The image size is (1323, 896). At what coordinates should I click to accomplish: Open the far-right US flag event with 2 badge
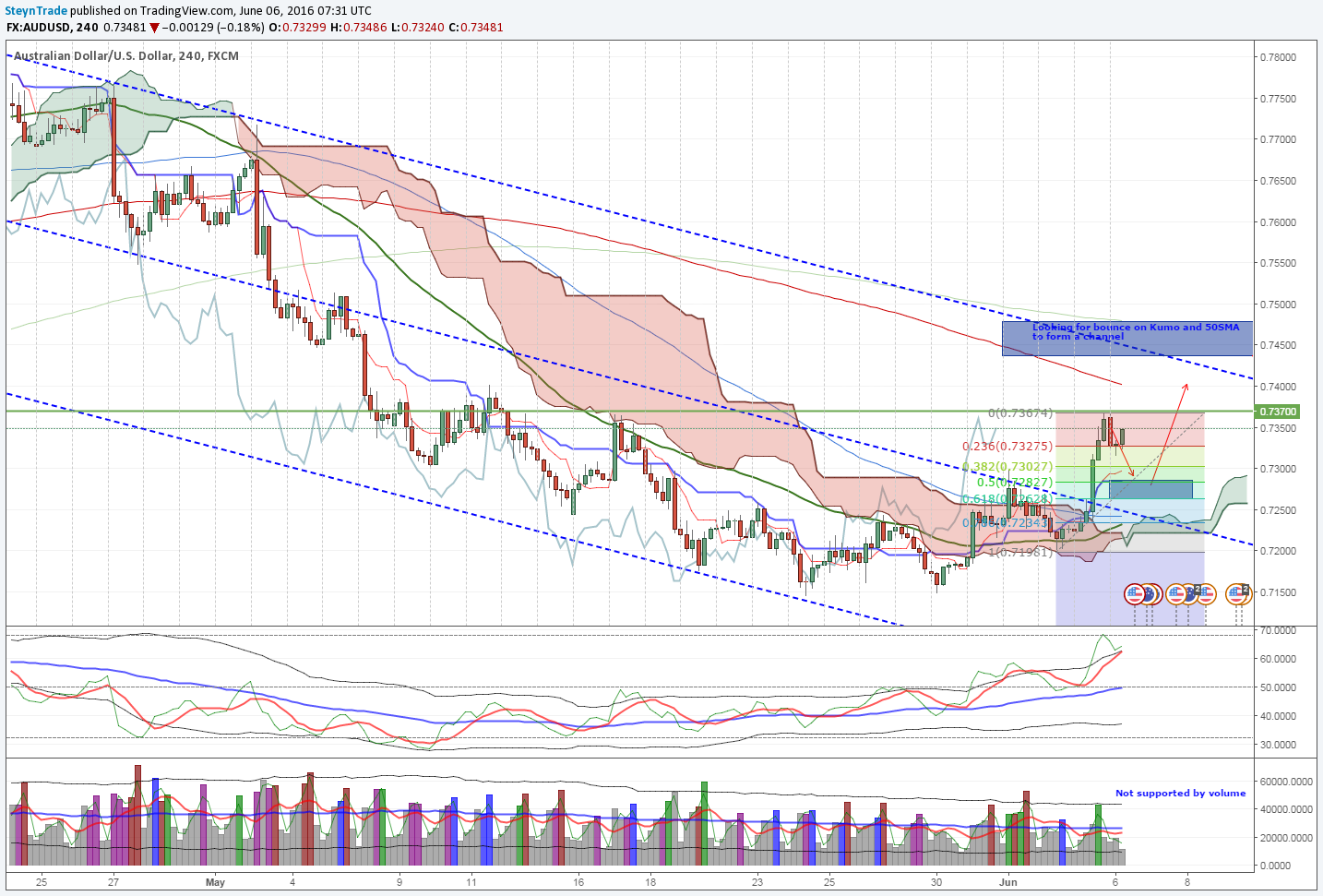pos(1237,593)
